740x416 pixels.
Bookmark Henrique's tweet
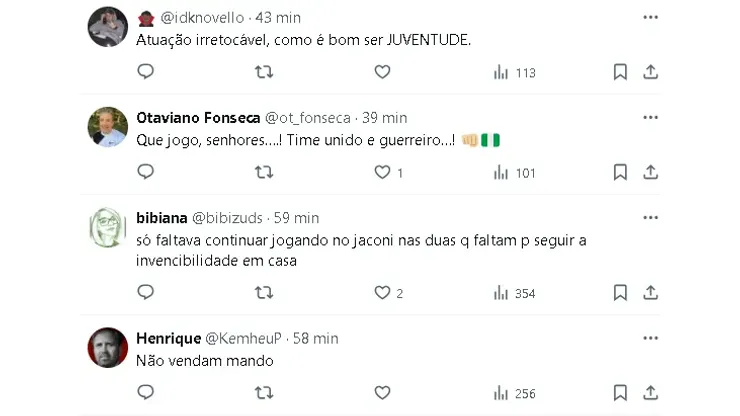point(620,393)
